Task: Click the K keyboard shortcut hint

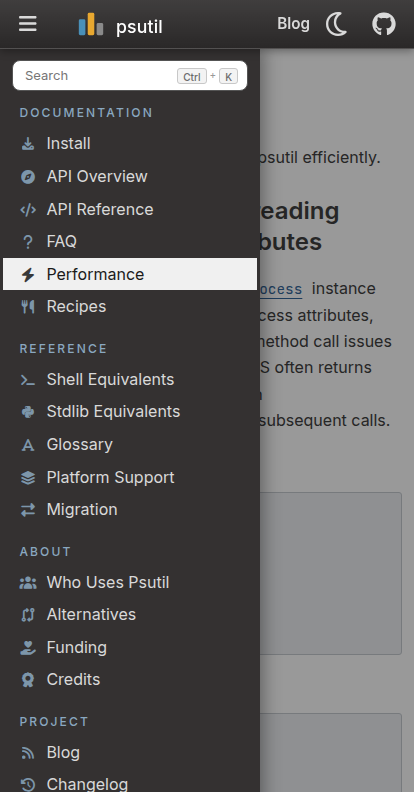Action: (228, 76)
